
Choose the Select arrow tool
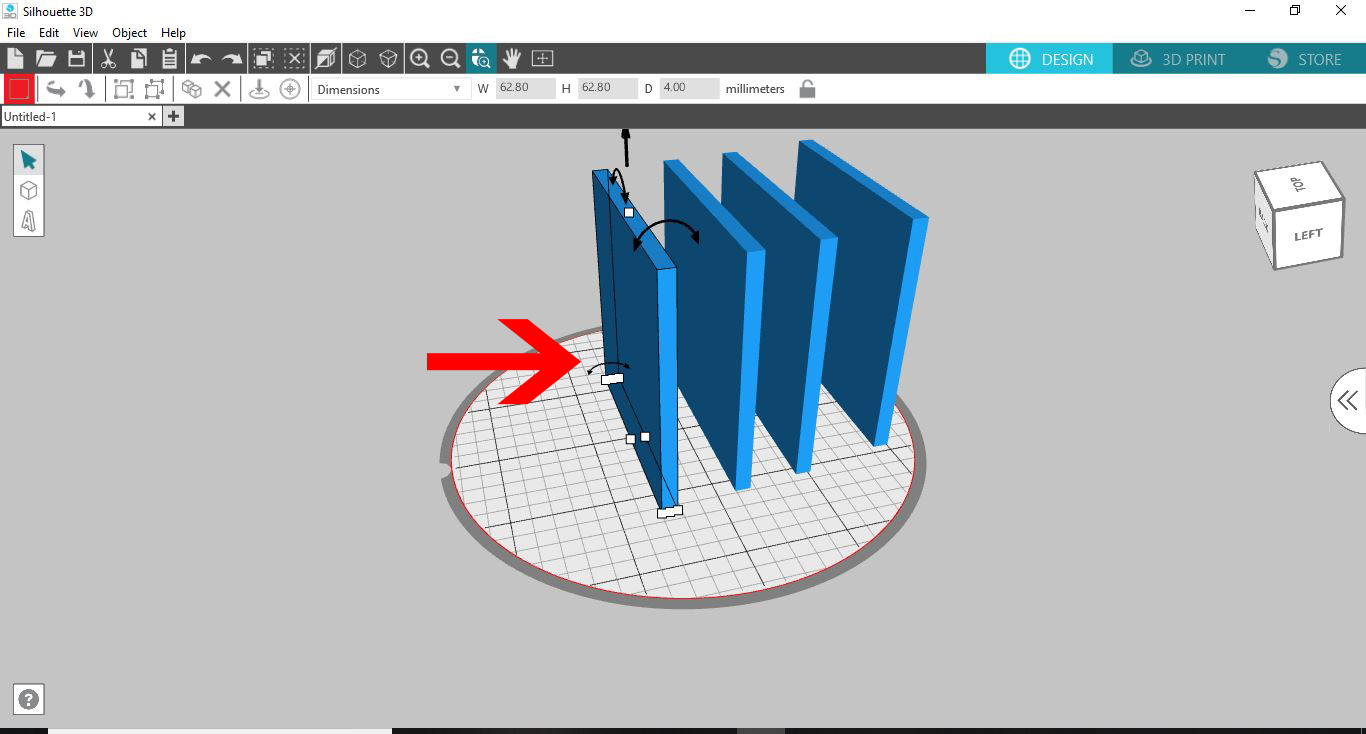[x=28, y=160]
